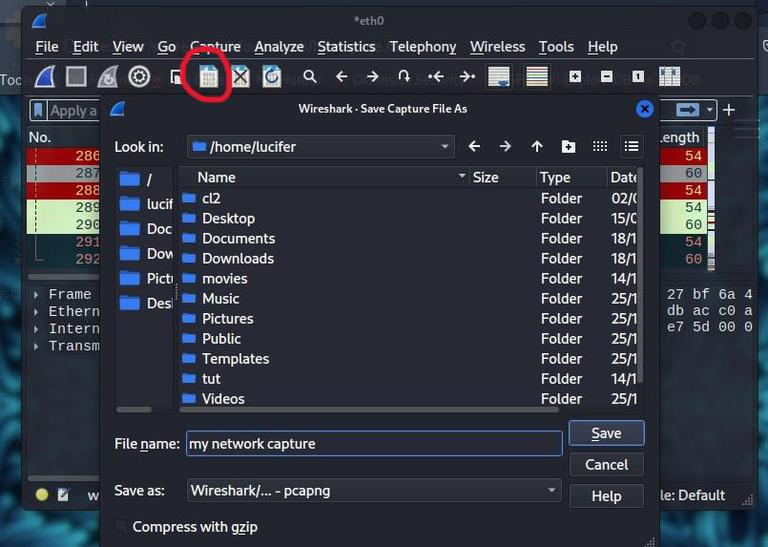This screenshot has width=768, height=547.
Task: Open the Look in path dropdown
Action: coord(321,146)
